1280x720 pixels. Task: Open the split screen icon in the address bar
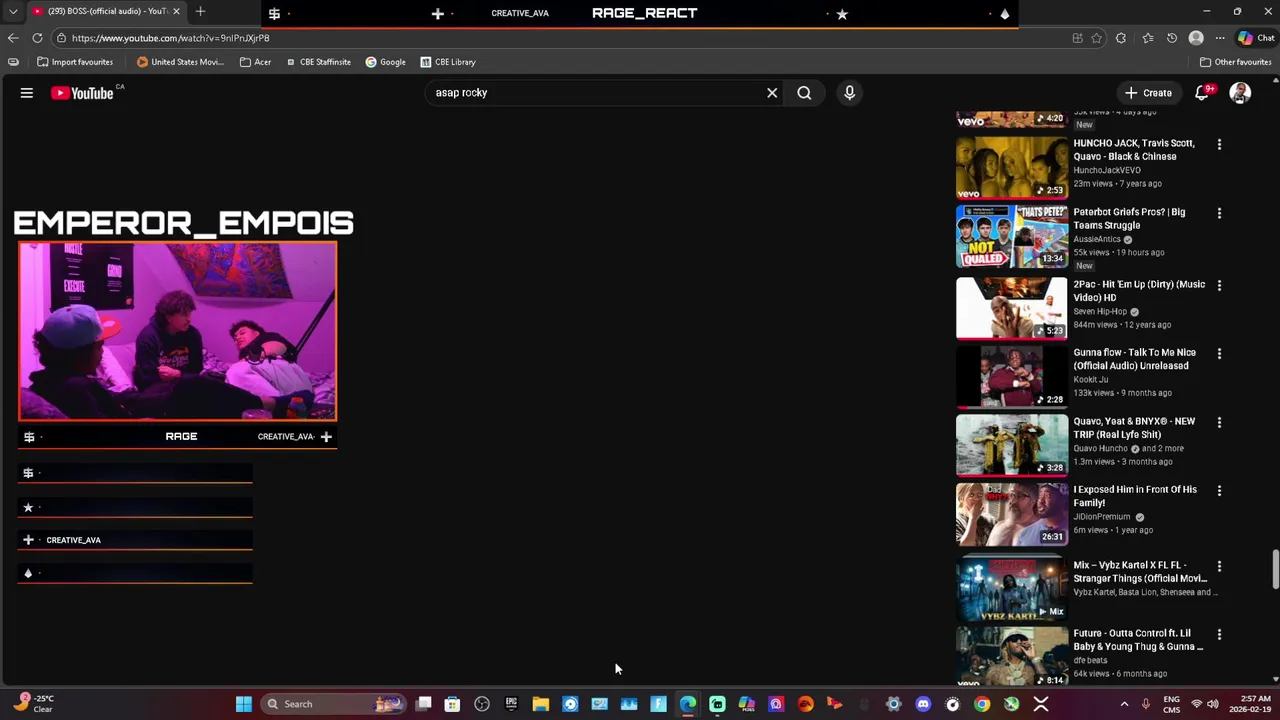(x=1077, y=38)
